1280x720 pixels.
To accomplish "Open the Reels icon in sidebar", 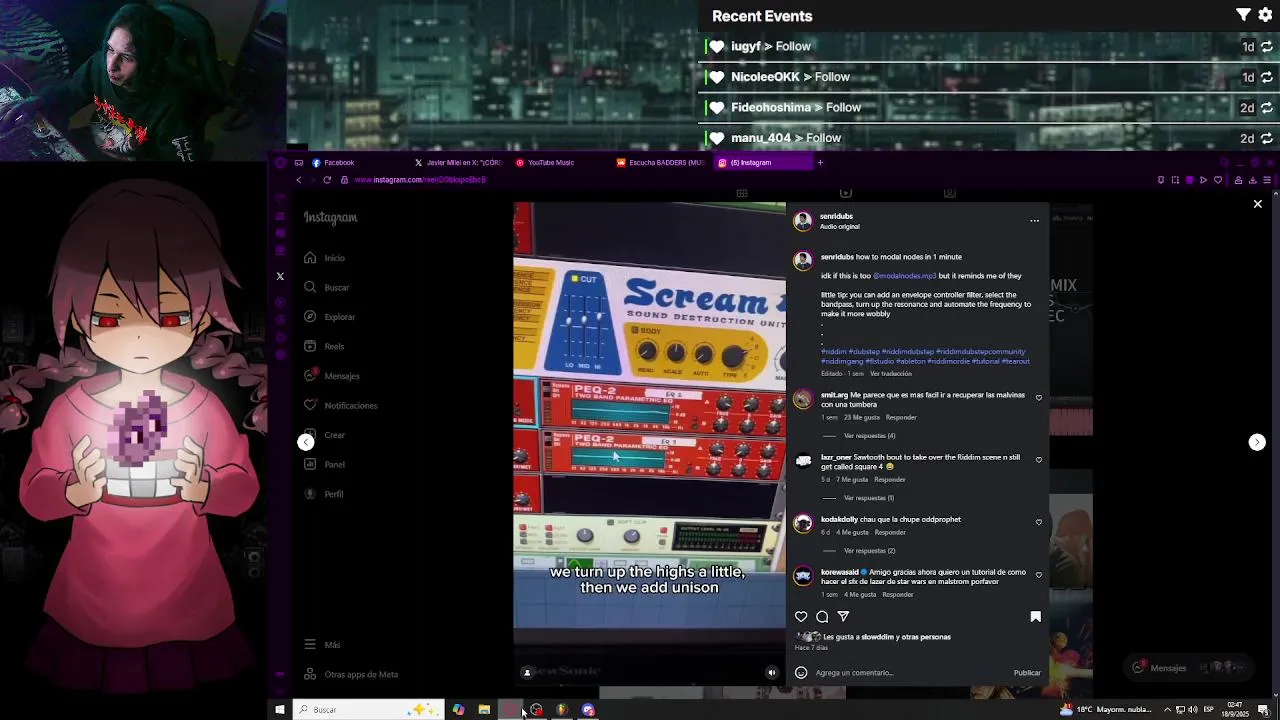I will tap(310, 346).
